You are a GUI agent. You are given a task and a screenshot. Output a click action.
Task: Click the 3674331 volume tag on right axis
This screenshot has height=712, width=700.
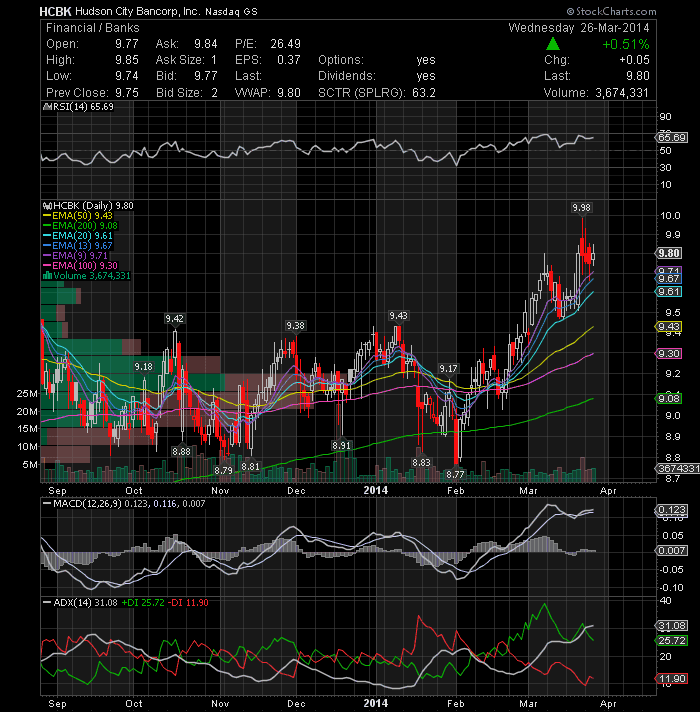[678, 468]
